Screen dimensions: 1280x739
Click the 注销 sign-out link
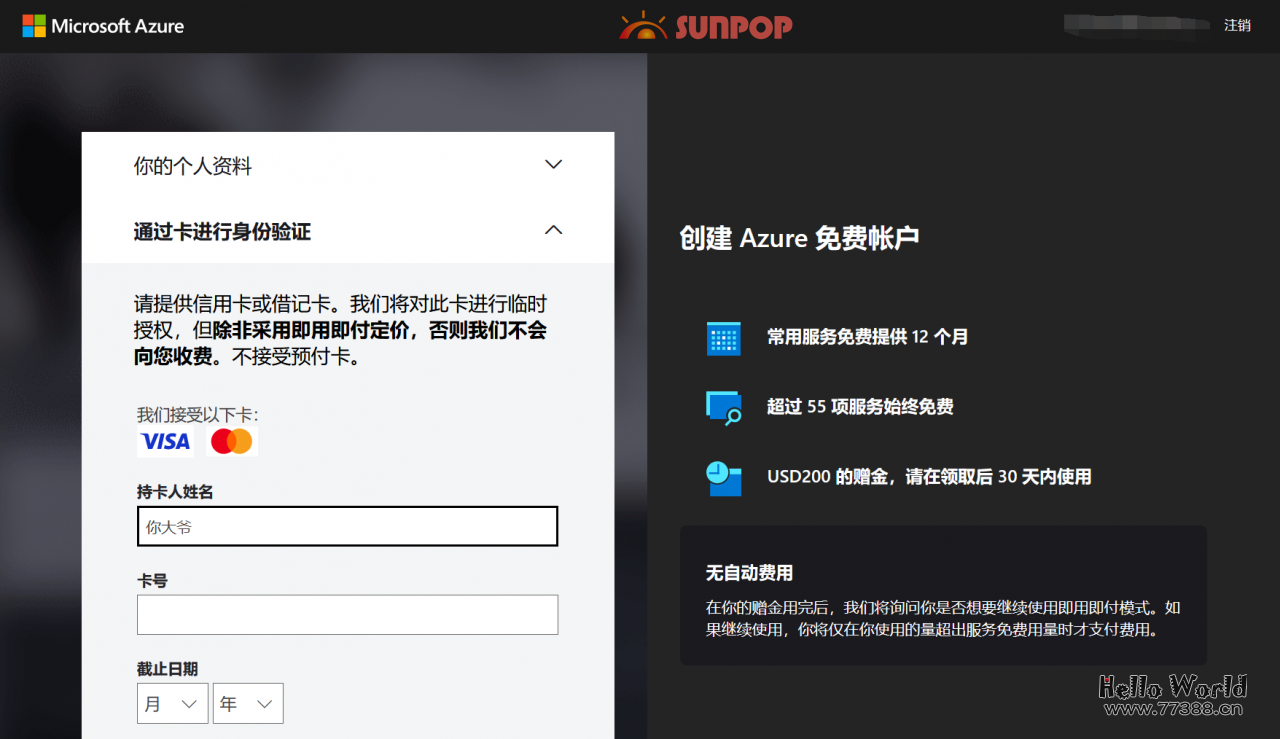tap(1238, 24)
